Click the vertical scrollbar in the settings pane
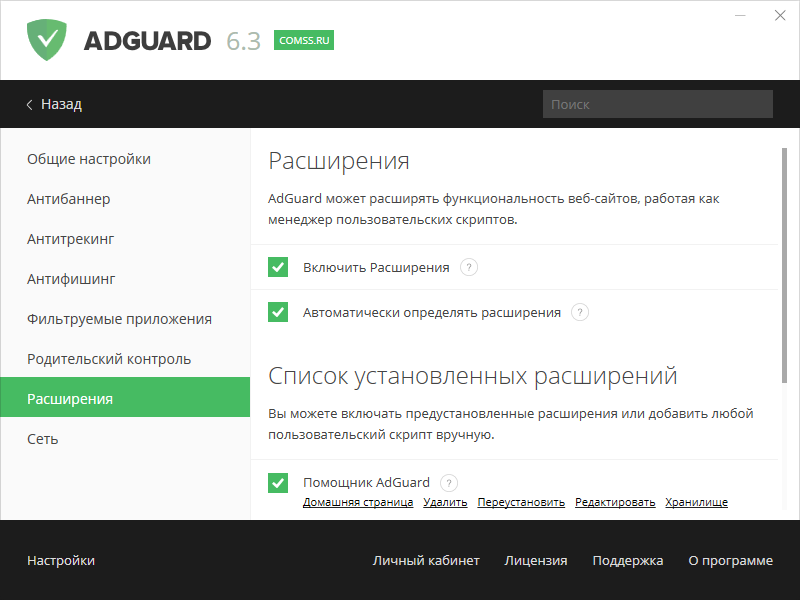 (784, 265)
